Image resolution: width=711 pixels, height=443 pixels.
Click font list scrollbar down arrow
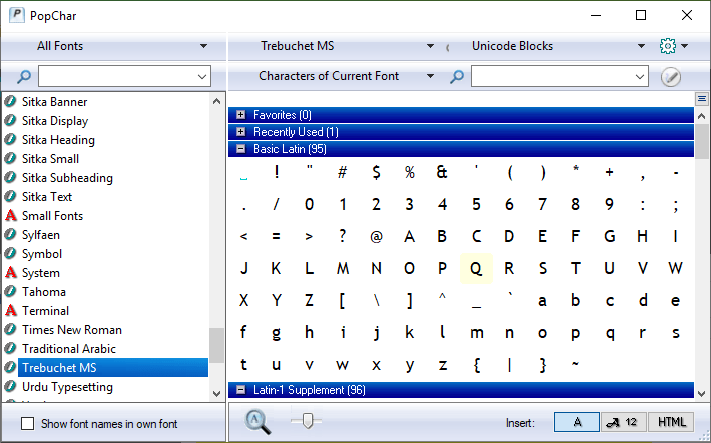(x=216, y=393)
